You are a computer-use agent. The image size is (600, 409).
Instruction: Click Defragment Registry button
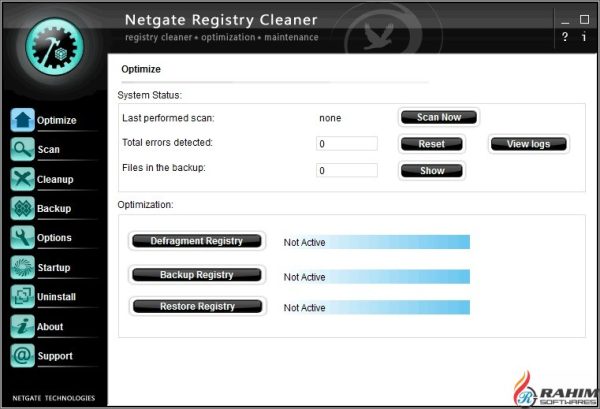click(197, 241)
